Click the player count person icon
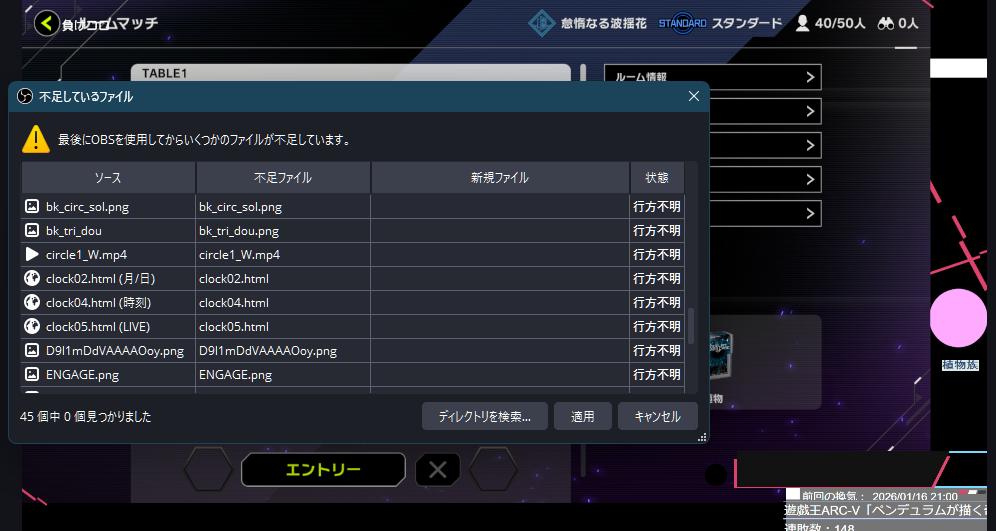 tap(802, 23)
